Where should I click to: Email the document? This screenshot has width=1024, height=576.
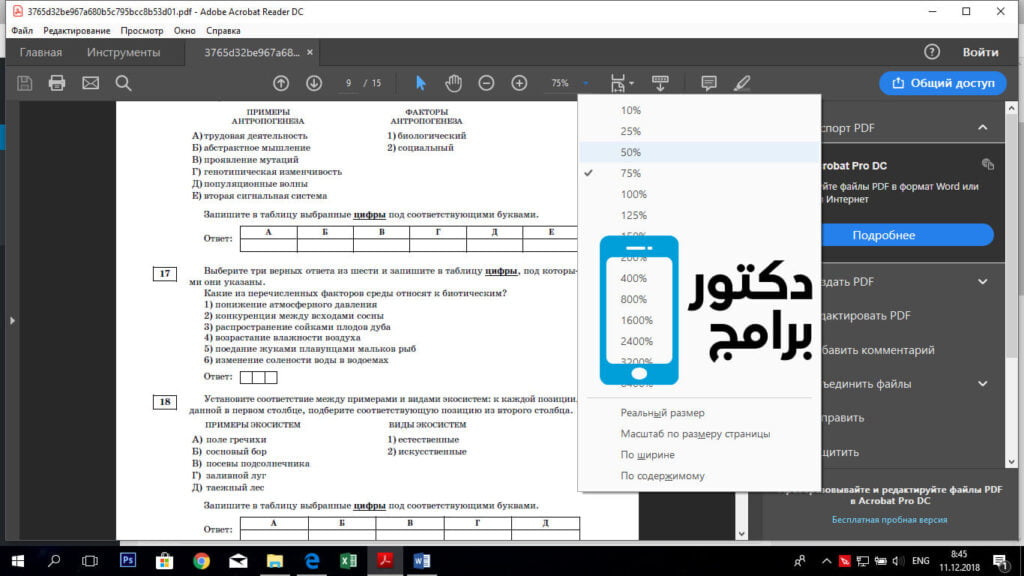click(x=90, y=83)
